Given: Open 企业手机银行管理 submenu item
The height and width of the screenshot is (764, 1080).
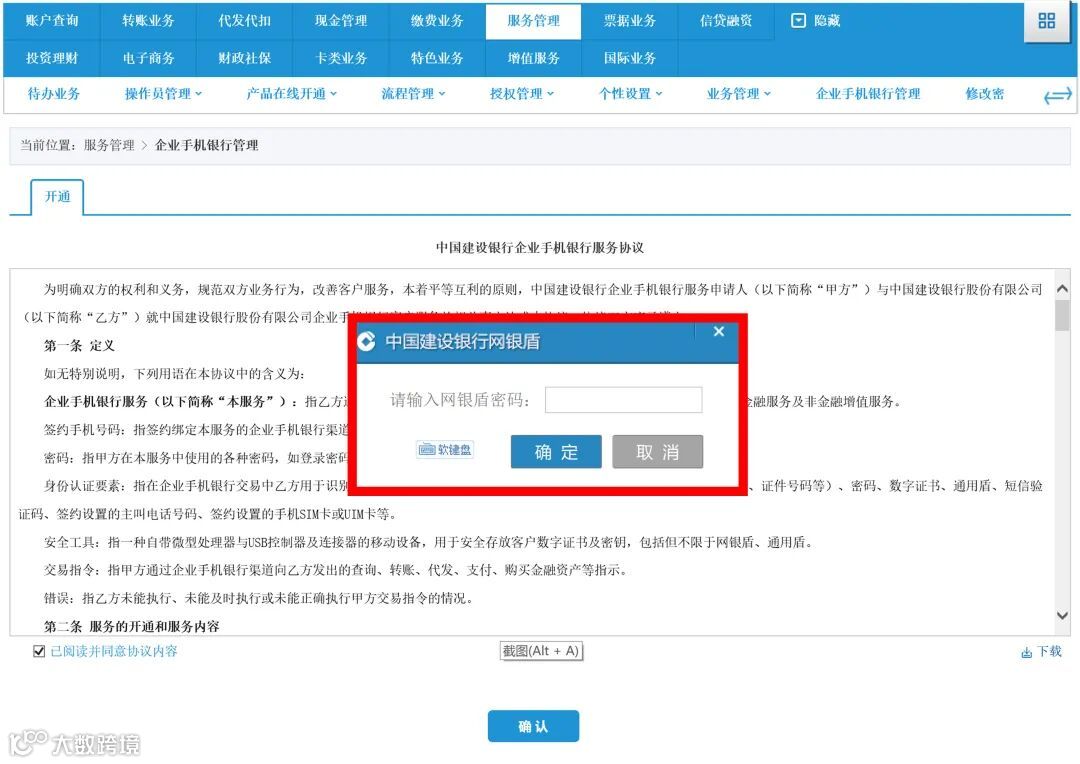Looking at the screenshot, I should [868, 94].
